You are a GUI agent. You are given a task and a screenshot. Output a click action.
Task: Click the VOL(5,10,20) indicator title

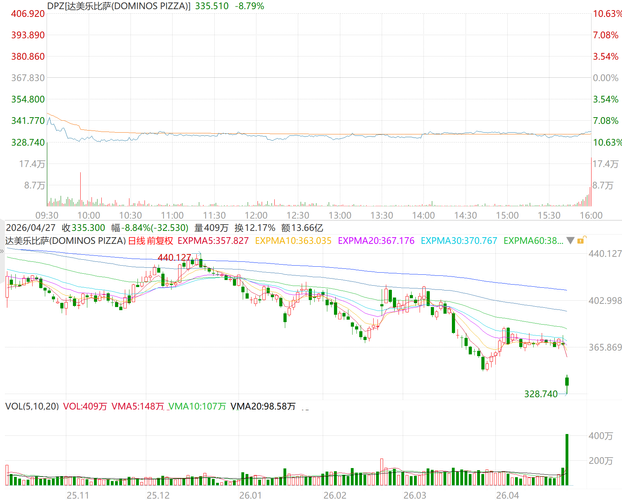[32, 406]
